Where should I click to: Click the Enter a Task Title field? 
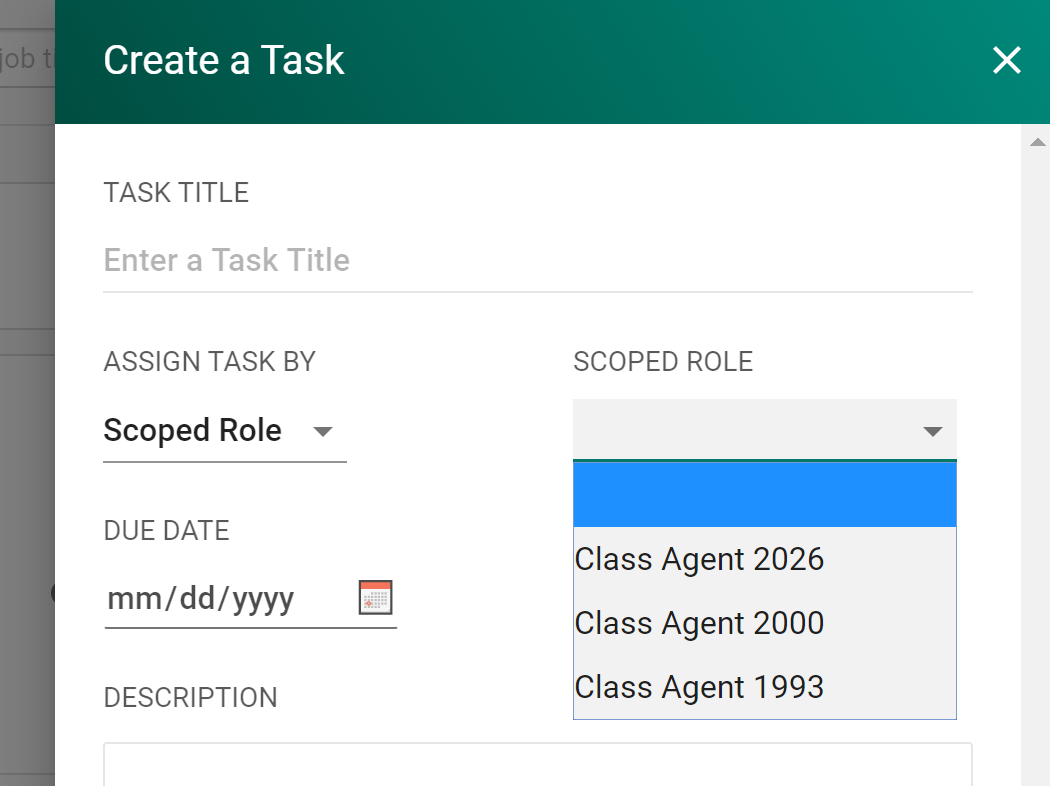coord(537,261)
